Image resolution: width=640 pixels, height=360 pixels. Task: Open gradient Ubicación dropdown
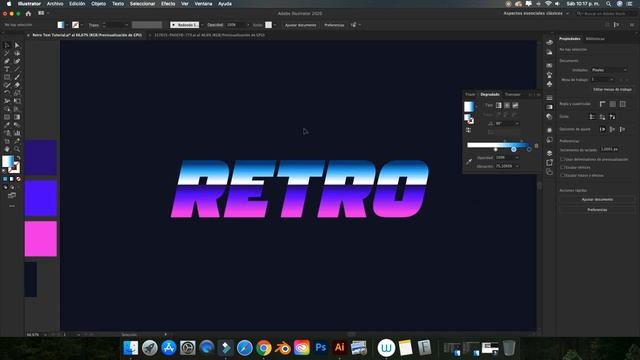coord(517,166)
